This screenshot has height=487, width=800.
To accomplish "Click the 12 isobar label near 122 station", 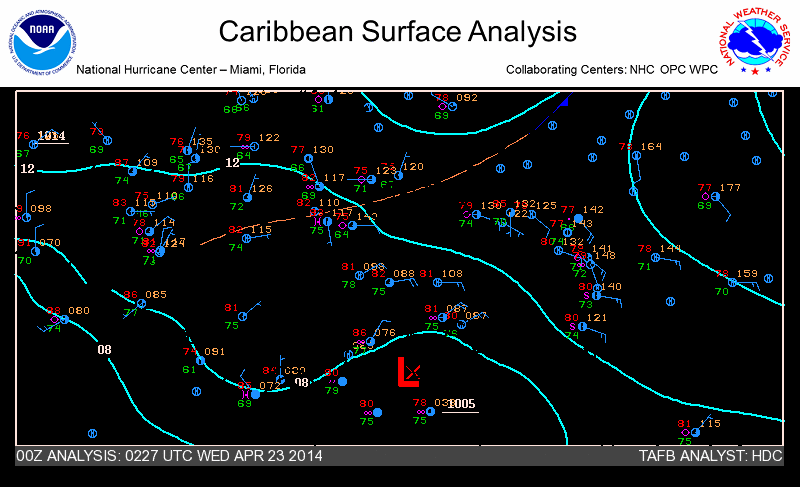I will 233,163.
